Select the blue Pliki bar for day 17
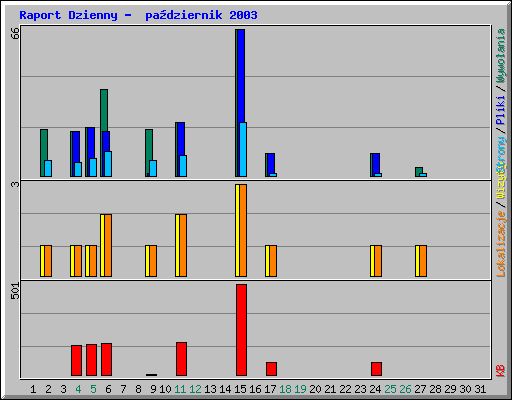Image resolution: width=512 pixels, height=400 pixels. point(271,163)
